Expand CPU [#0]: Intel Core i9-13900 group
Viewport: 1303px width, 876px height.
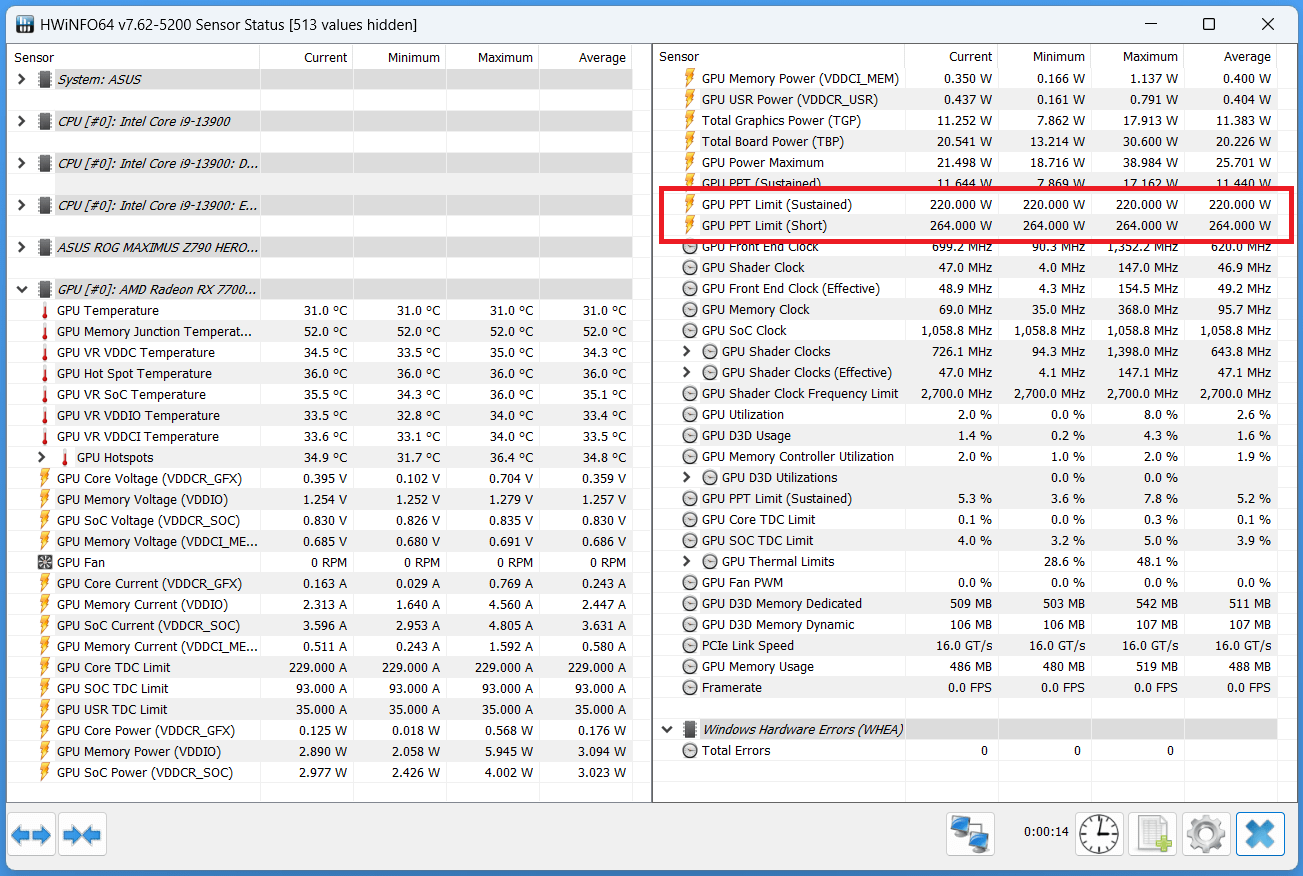click(22, 121)
